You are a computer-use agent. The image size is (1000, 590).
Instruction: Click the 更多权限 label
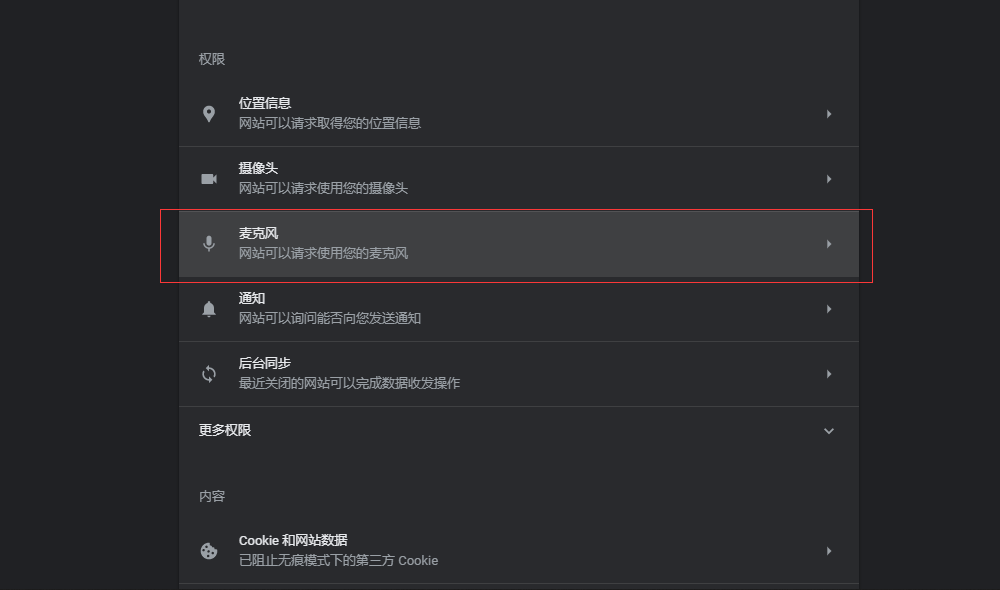225,430
